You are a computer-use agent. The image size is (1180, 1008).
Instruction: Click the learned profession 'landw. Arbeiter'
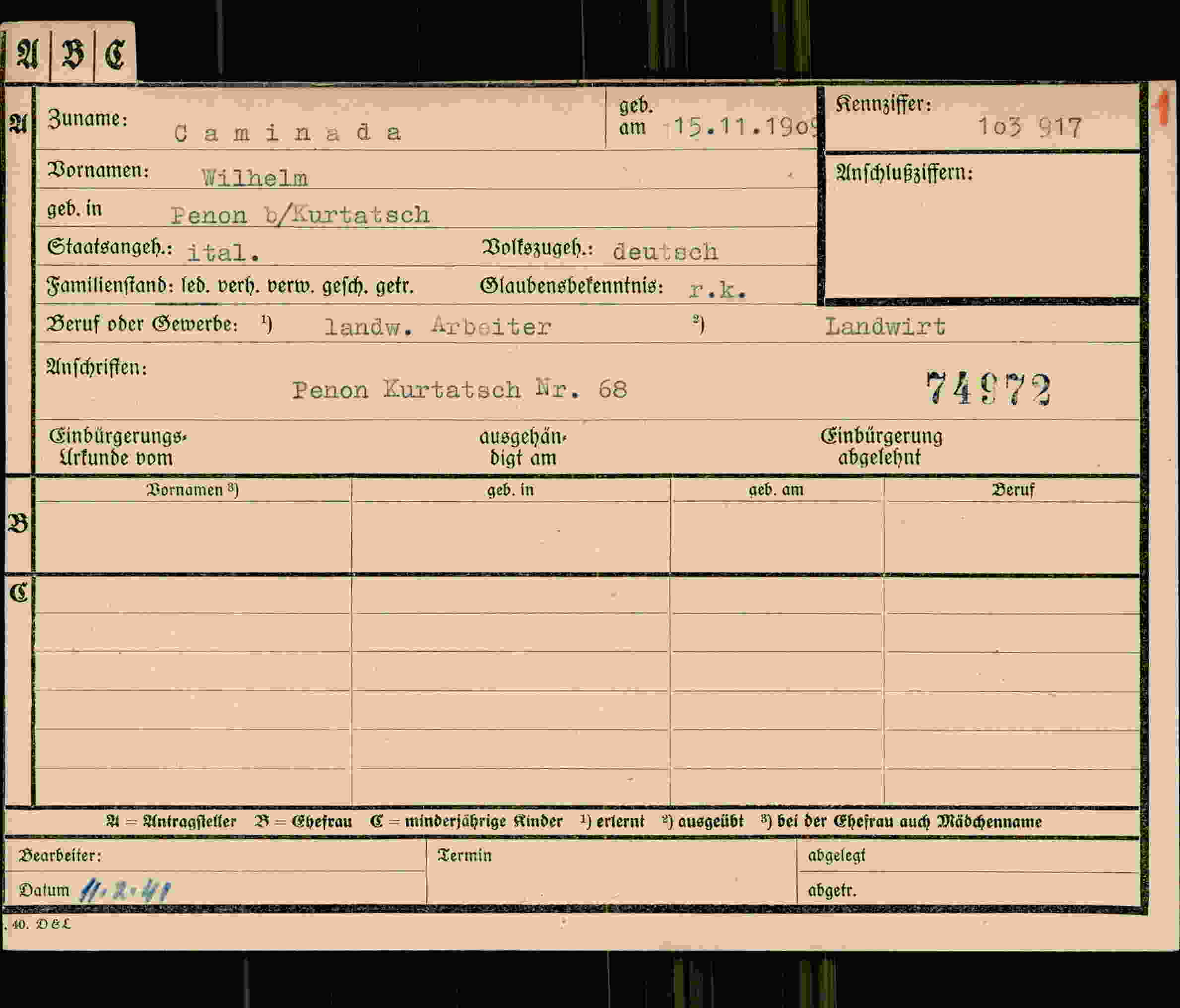click(437, 326)
